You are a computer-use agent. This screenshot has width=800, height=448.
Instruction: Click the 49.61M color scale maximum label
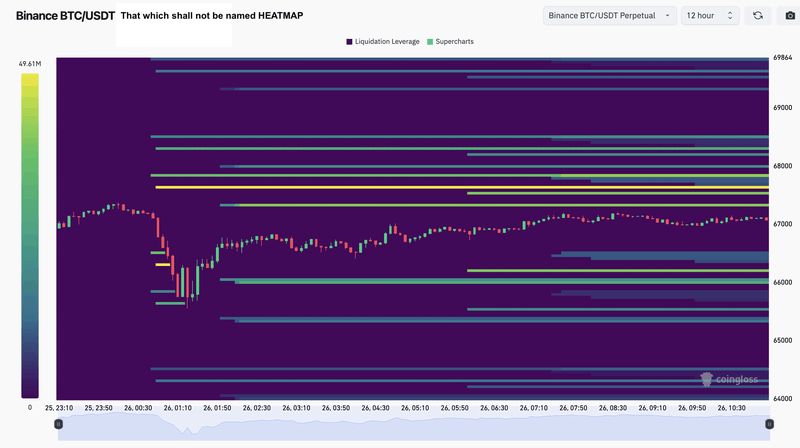(x=30, y=64)
